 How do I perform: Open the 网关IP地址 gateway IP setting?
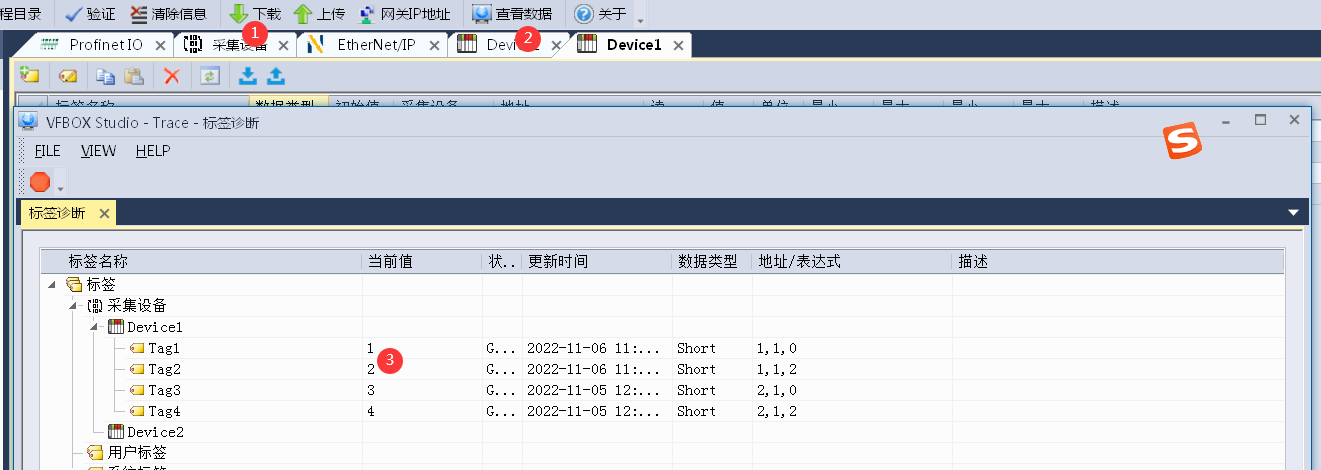tap(404, 14)
